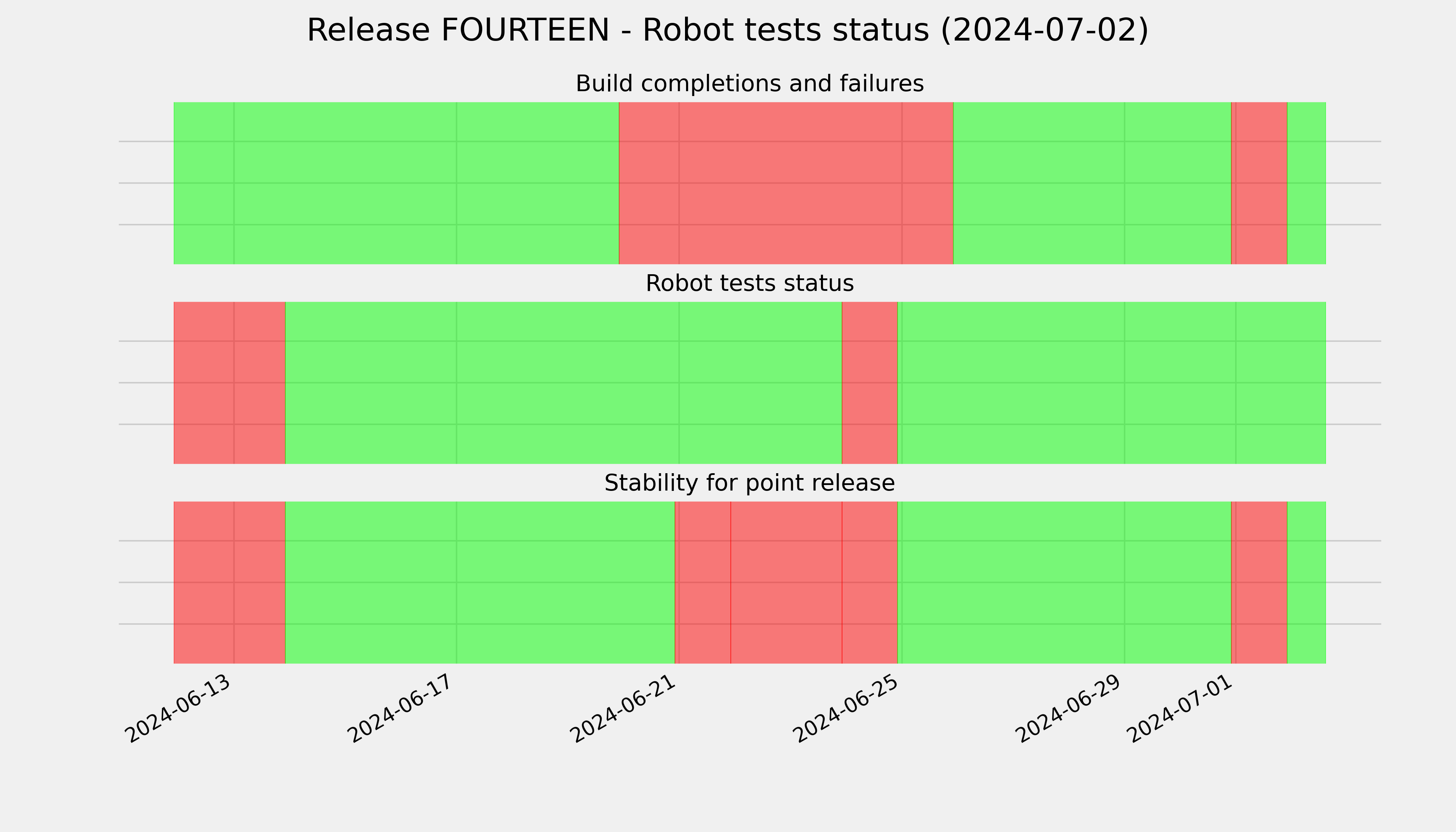This screenshot has width=1456, height=832.
Task: Click the leftmost red block in the Robot tests status chart
Action: pyautogui.click(x=229, y=383)
